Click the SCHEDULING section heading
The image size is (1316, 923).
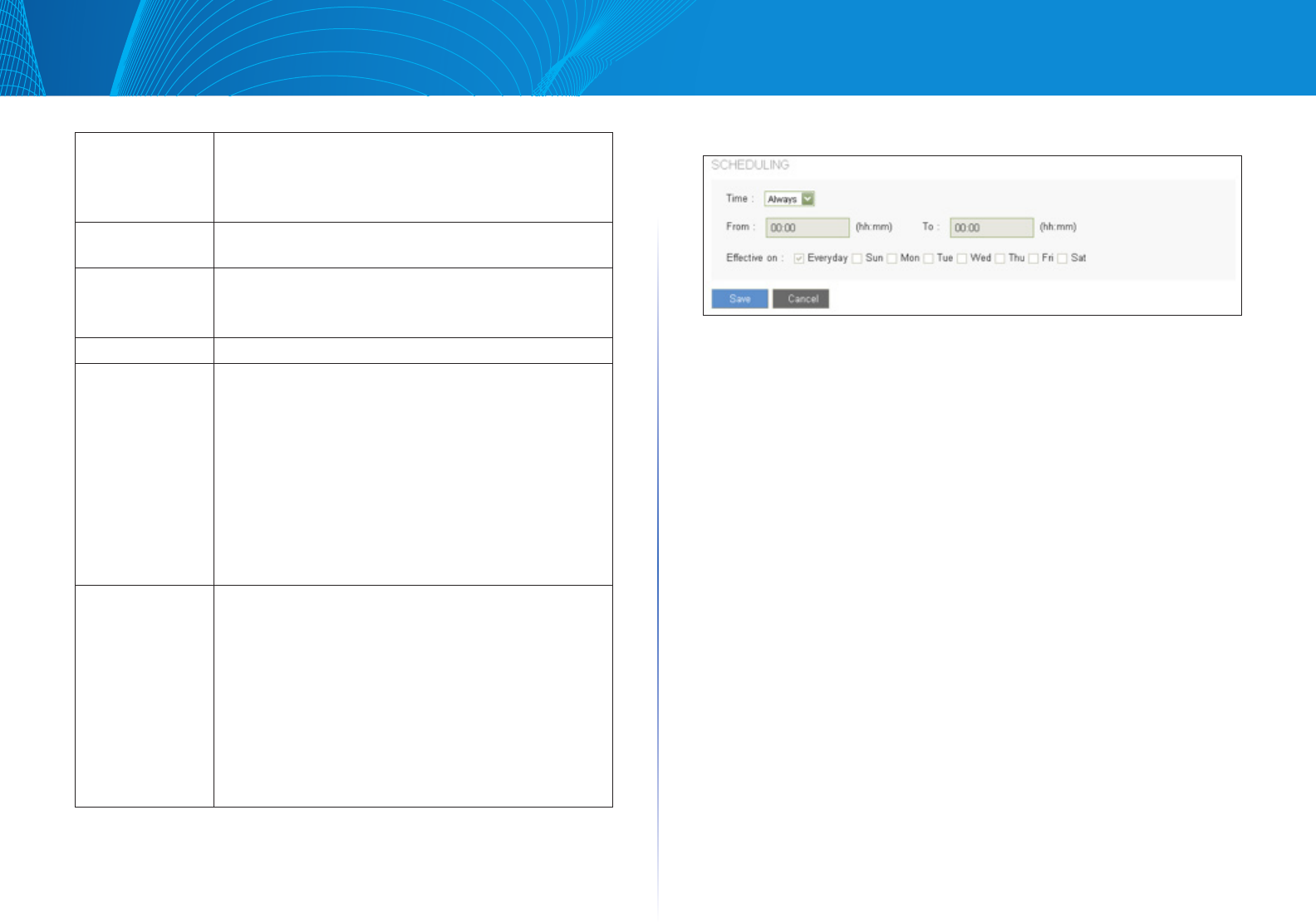pyautogui.click(x=750, y=165)
